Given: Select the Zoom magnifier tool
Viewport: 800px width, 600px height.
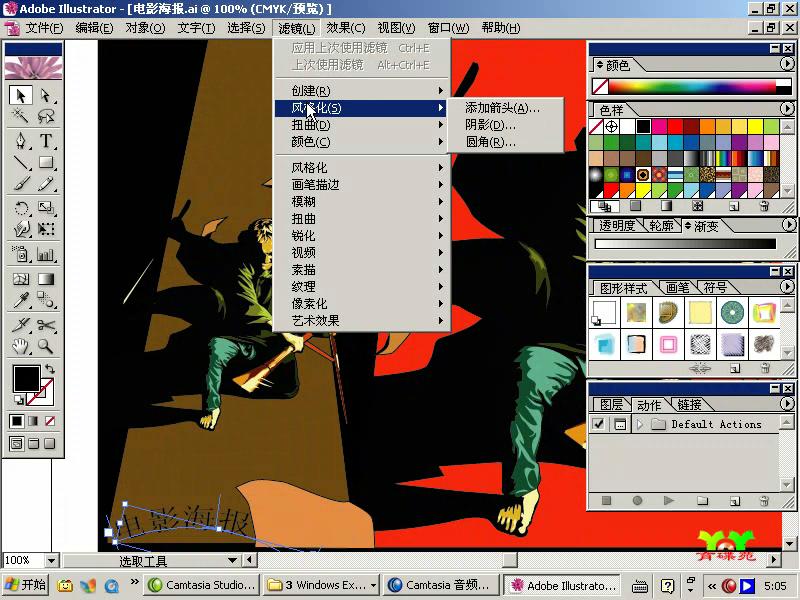Looking at the screenshot, I should pyautogui.click(x=46, y=346).
